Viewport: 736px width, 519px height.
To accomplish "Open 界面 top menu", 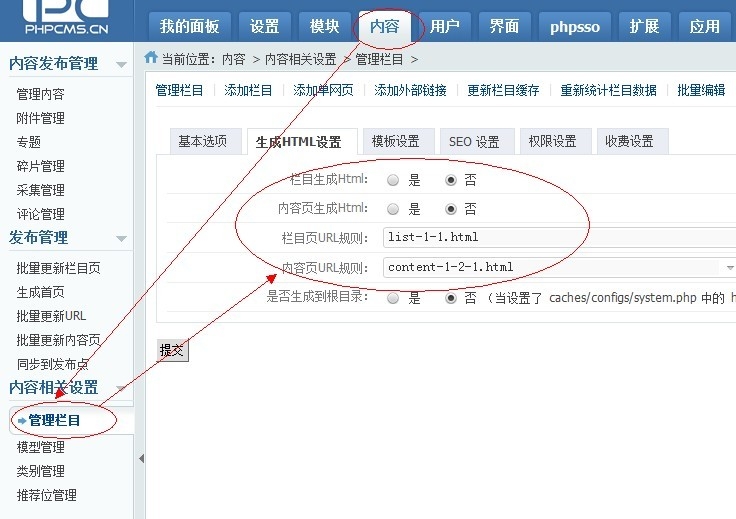I will [505, 26].
